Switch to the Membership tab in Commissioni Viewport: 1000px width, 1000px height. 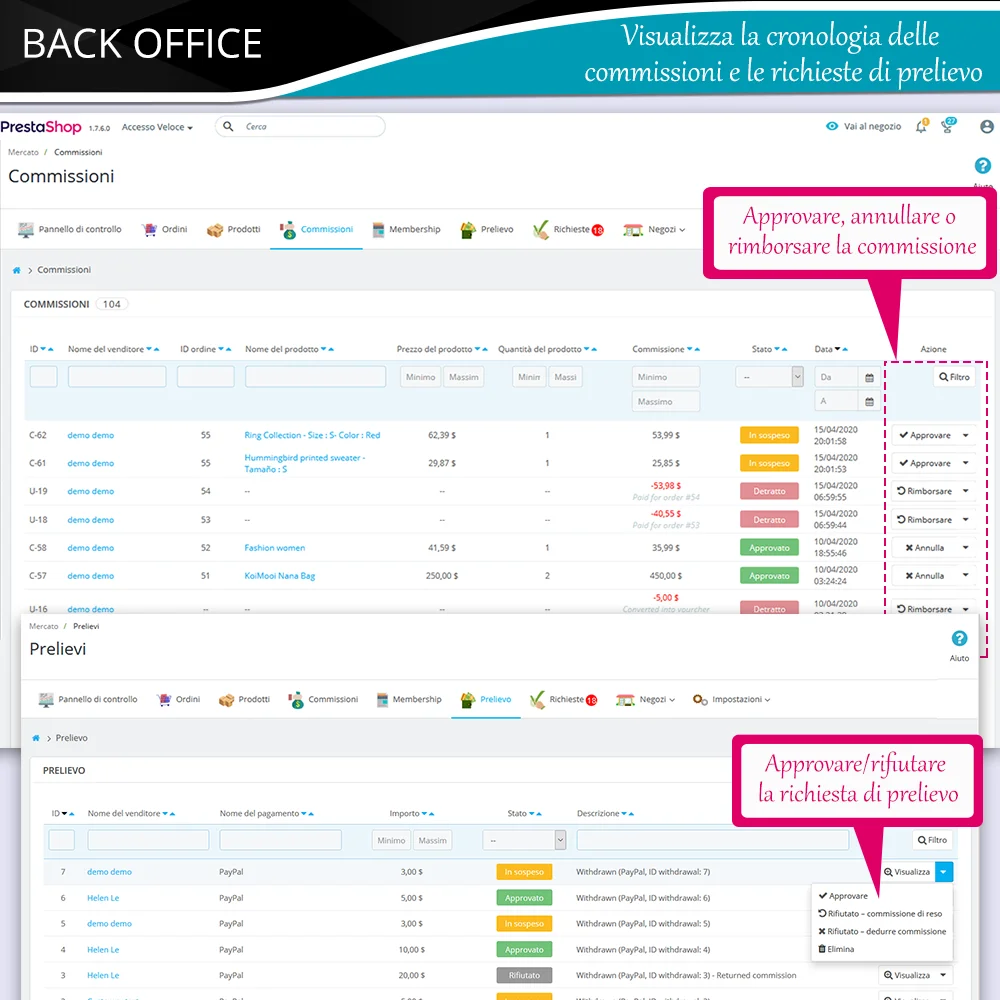(x=406, y=230)
